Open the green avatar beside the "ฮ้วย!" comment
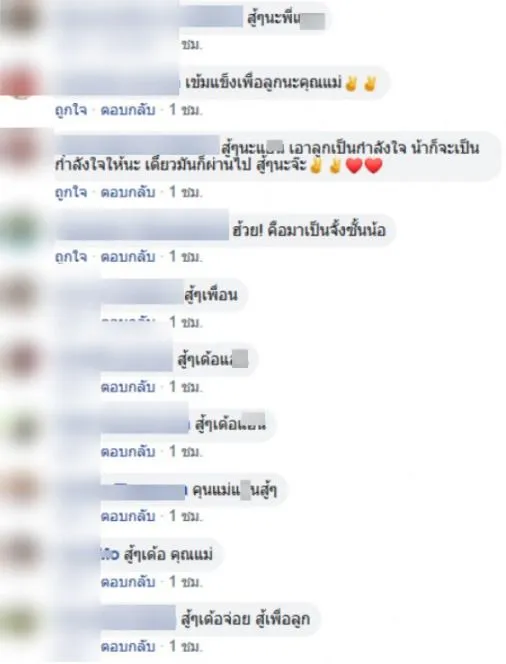Screen dimensions: 506x664 coord(20,230)
